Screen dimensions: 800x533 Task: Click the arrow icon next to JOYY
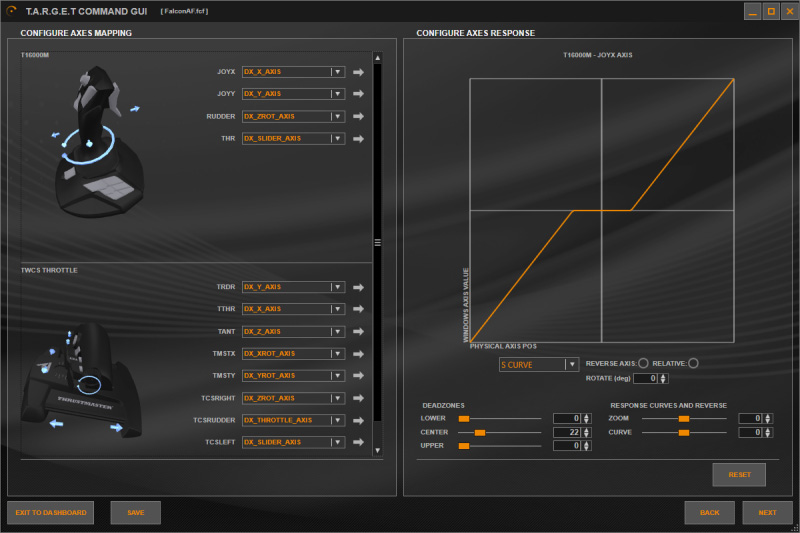click(x=358, y=94)
